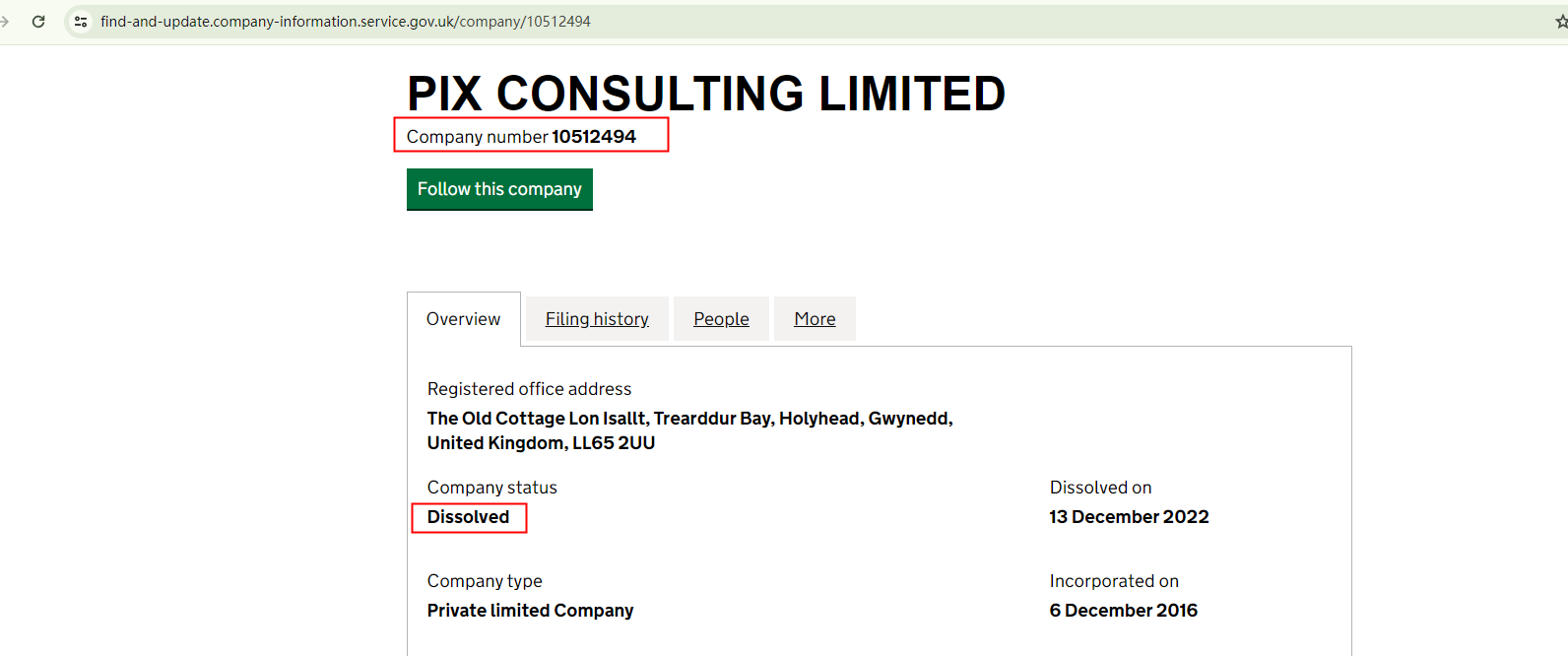
Task: Click the address bar URL
Action: click(345, 21)
